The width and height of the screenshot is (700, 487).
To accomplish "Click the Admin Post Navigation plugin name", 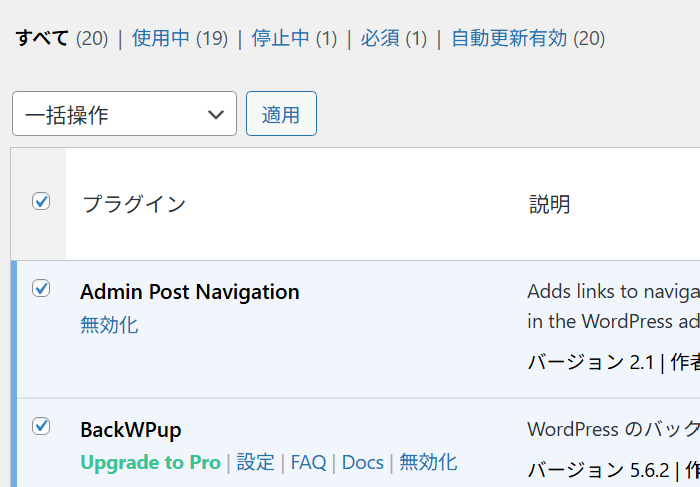I will tap(189, 292).
